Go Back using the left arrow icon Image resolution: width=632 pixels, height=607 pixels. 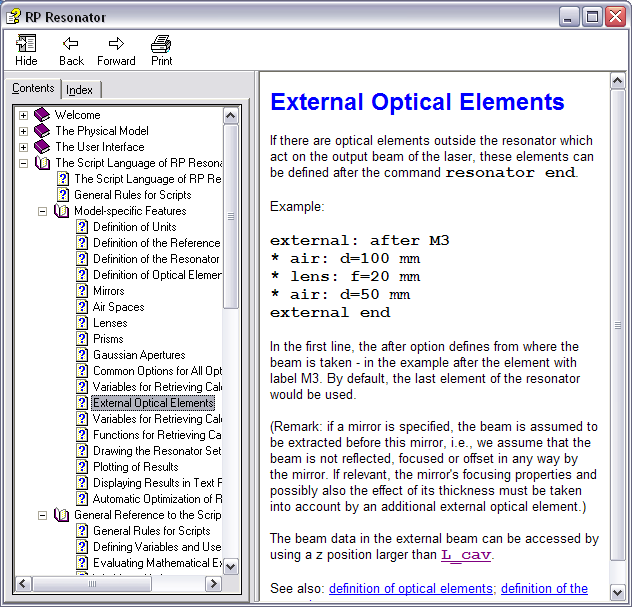71,43
